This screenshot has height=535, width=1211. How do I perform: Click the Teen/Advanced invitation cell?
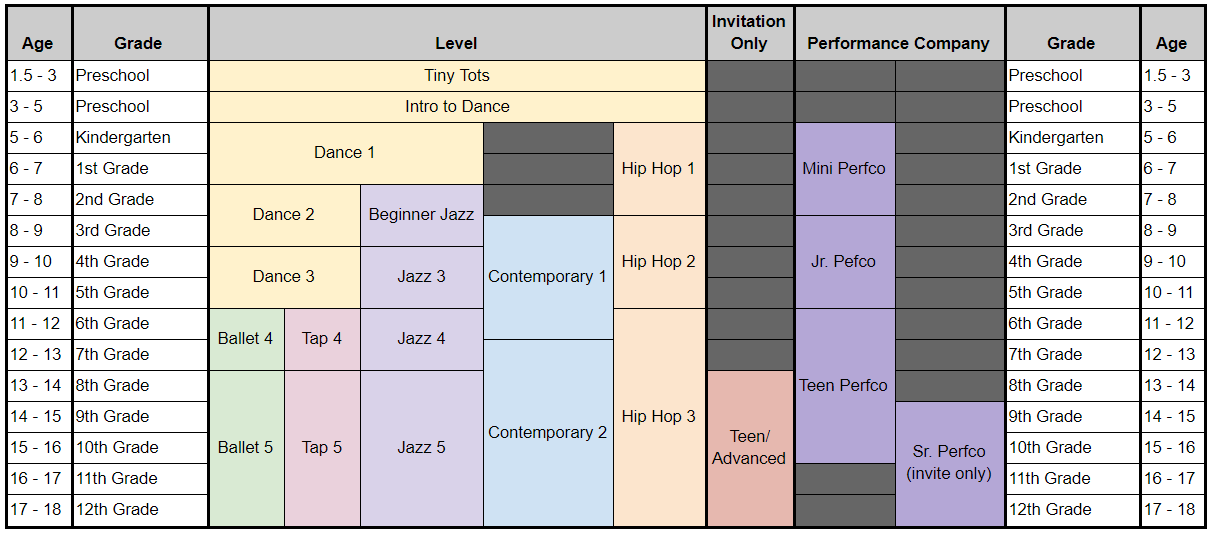[750, 448]
